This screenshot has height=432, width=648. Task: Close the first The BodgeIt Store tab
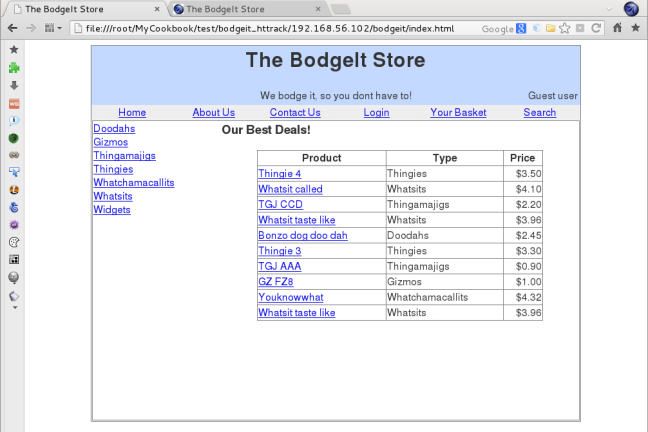tap(157, 9)
